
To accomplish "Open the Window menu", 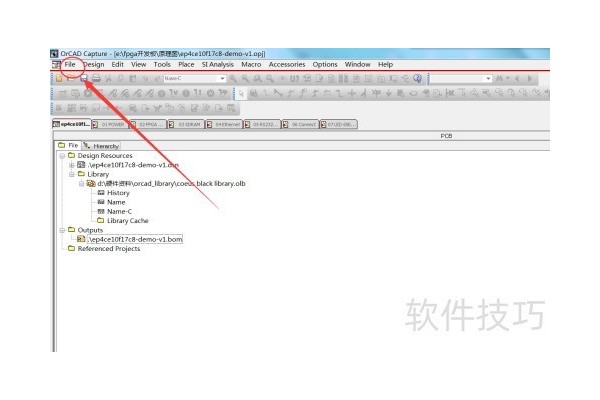I will (357, 64).
